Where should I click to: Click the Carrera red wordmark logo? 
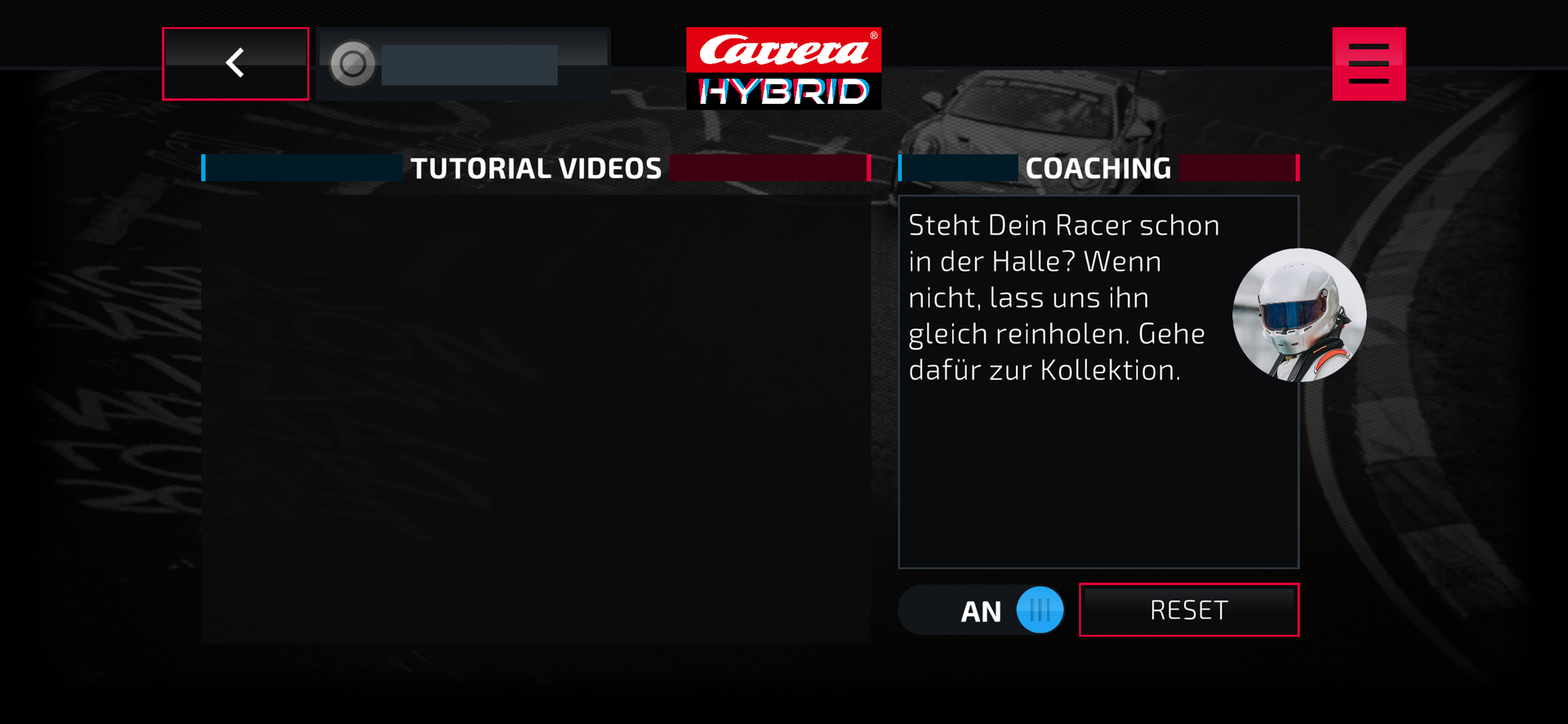tap(784, 50)
